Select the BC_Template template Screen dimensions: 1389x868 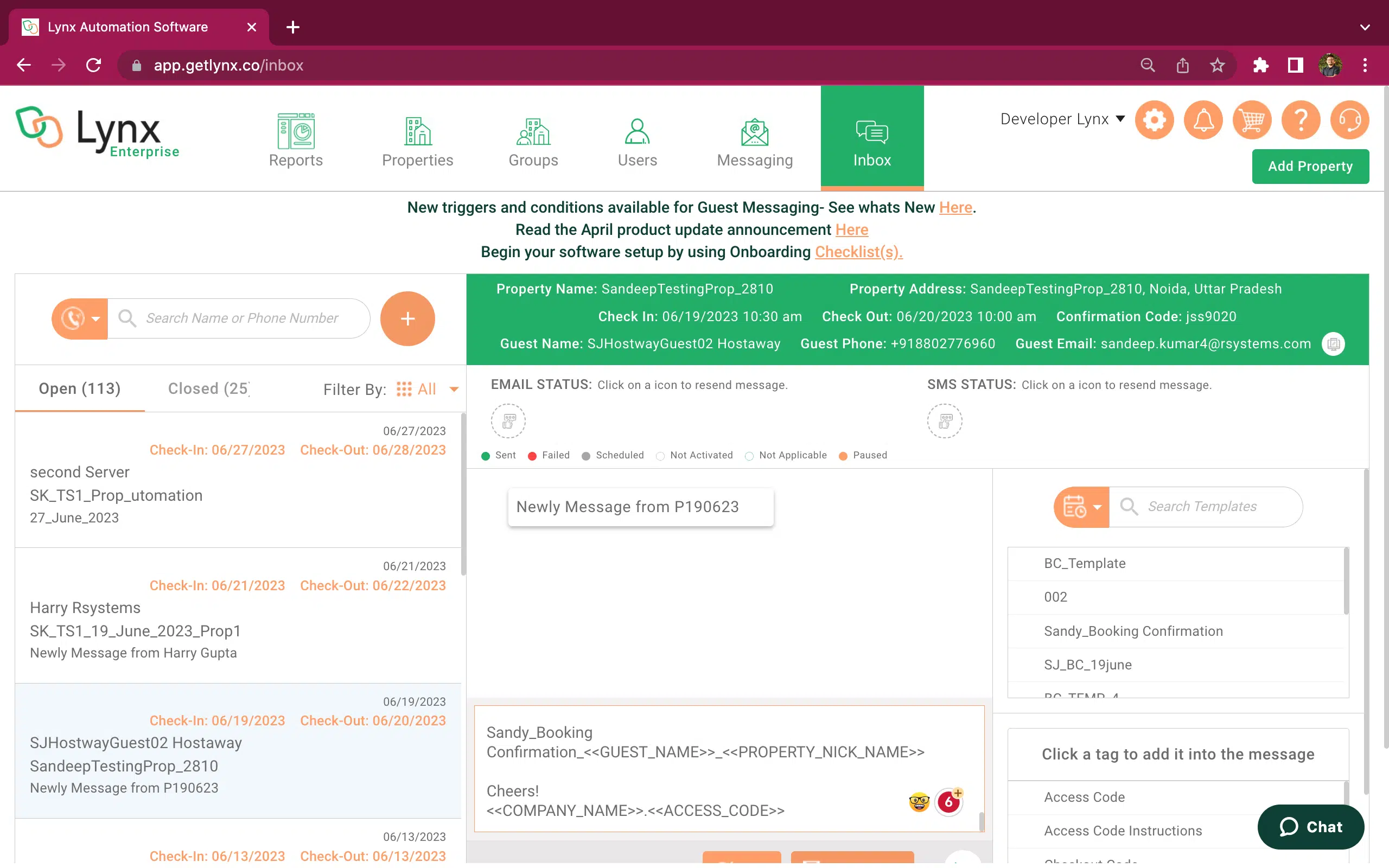tap(1175, 564)
